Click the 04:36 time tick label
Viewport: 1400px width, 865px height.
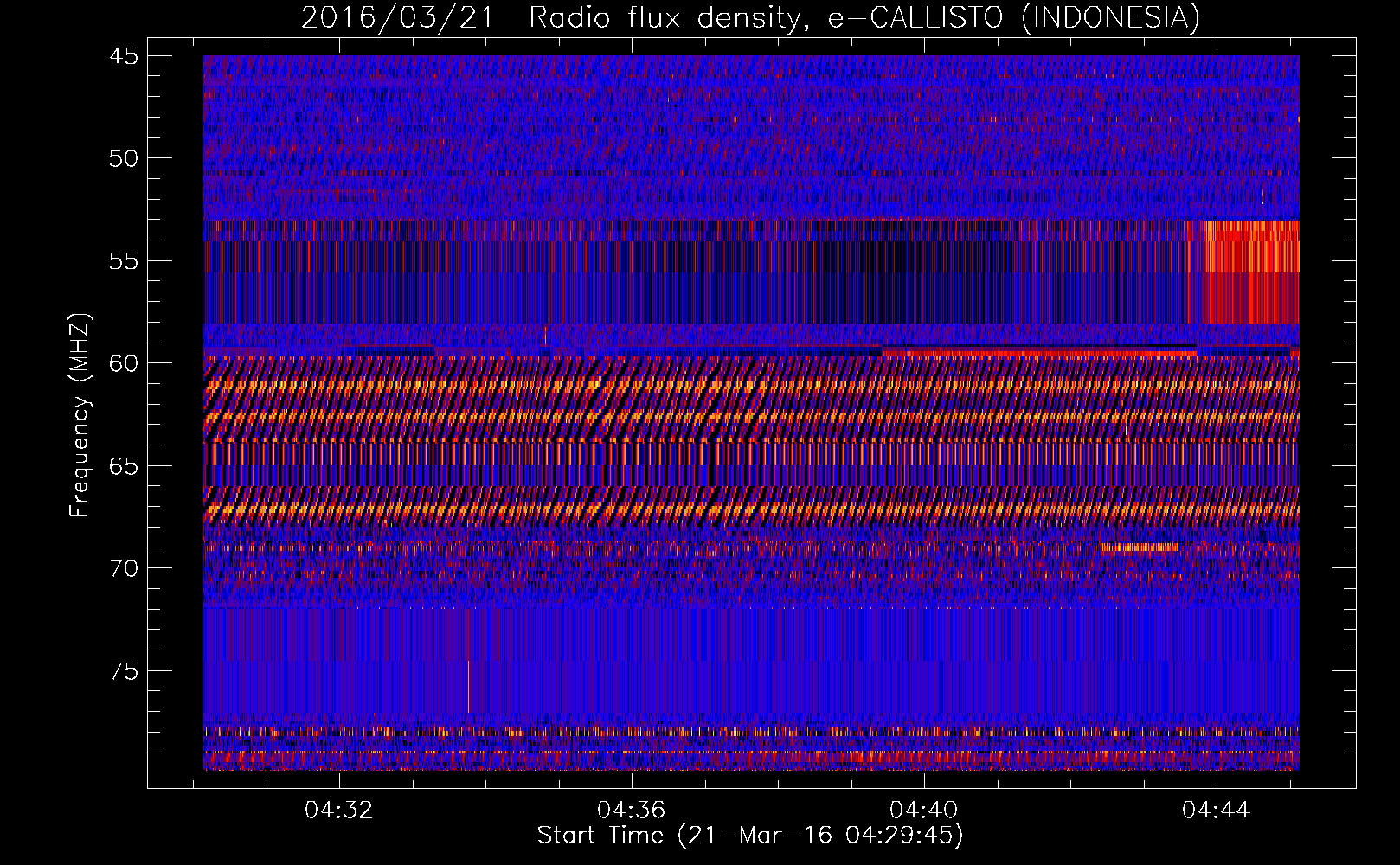point(632,810)
